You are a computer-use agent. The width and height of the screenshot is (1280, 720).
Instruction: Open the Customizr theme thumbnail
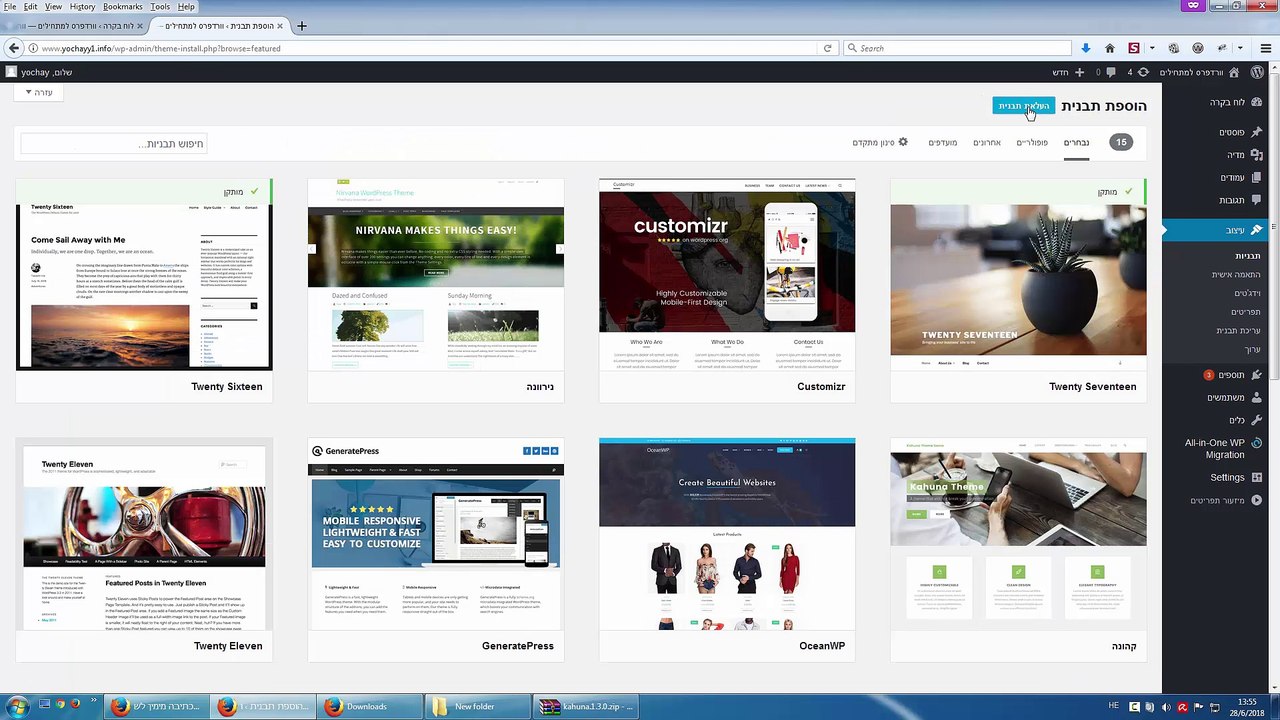coord(727,275)
